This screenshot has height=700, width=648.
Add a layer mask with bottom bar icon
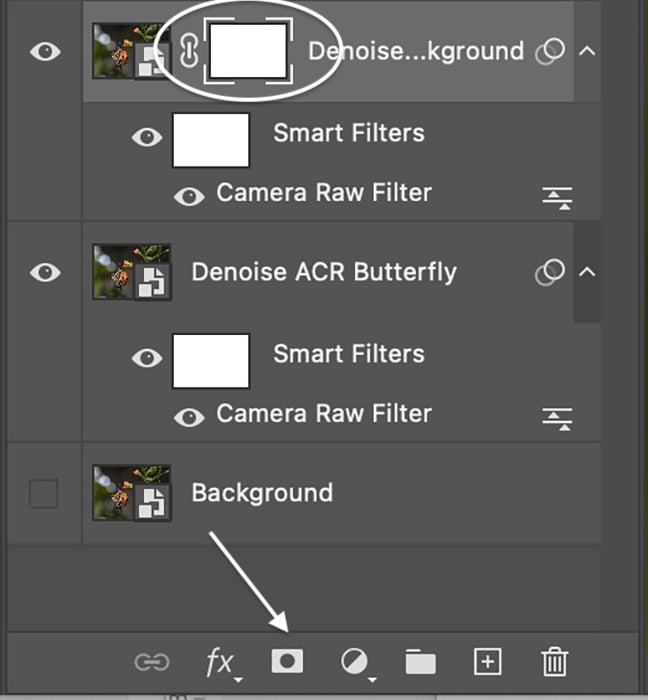(287, 661)
